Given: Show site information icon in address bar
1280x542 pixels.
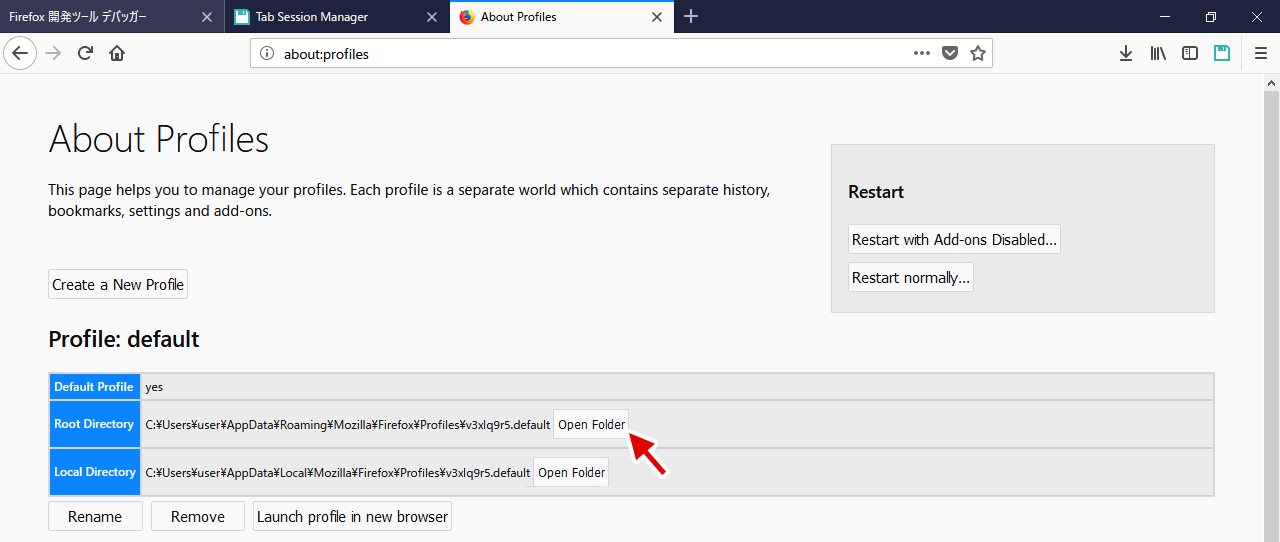Looking at the screenshot, I should [267, 54].
